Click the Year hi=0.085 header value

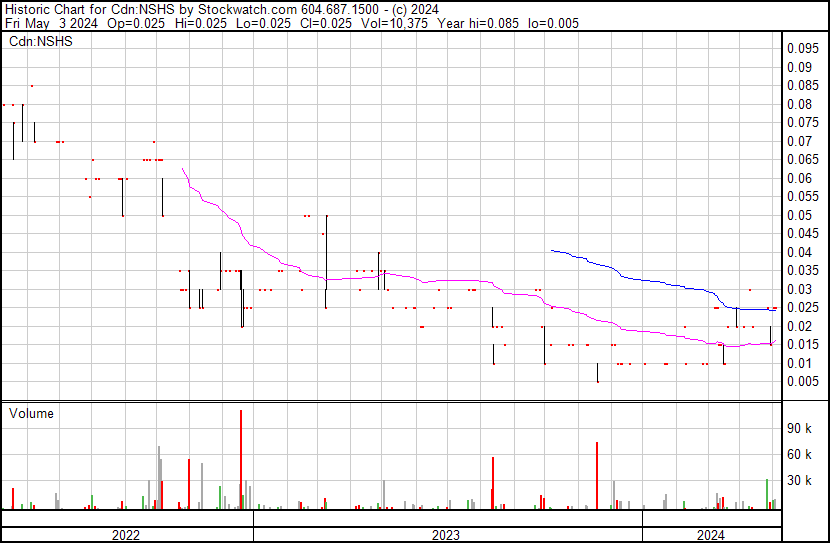point(478,23)
